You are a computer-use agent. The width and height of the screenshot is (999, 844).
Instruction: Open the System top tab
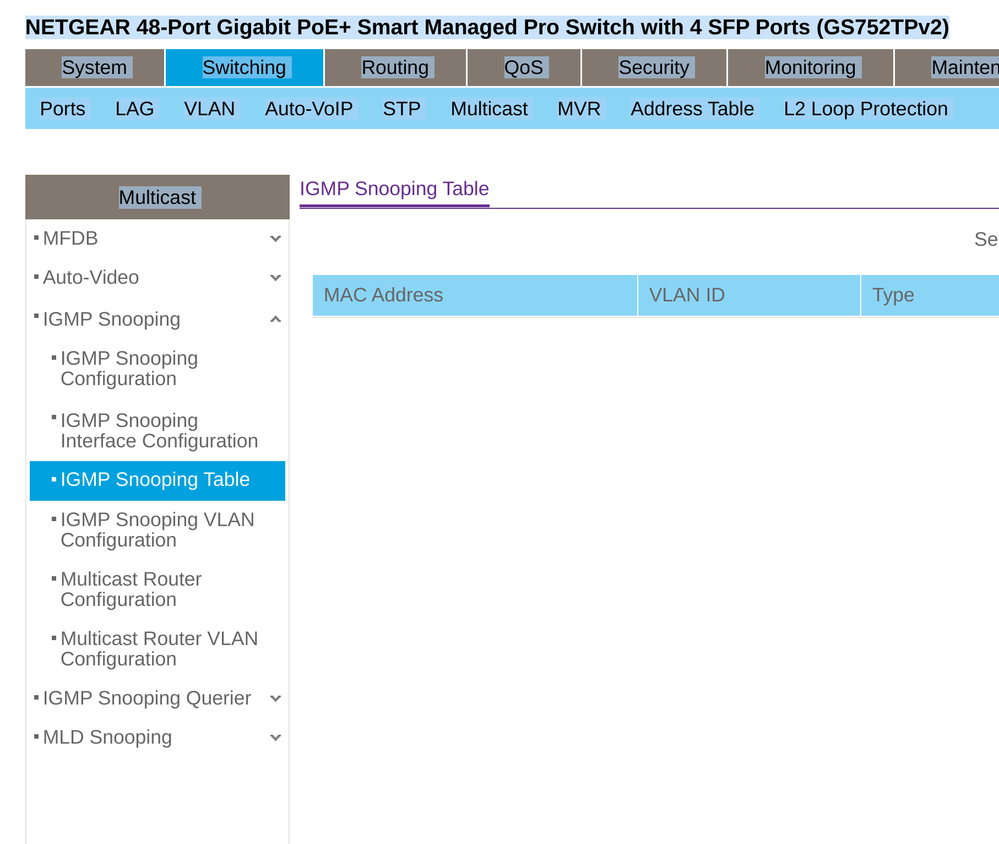tap(94, 68)
